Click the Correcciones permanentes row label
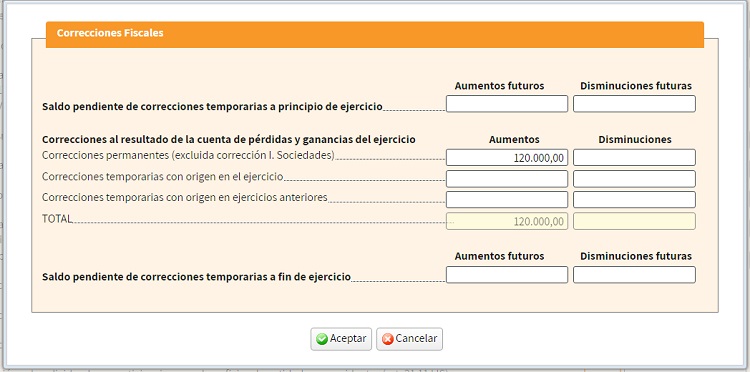 (188, 155)
